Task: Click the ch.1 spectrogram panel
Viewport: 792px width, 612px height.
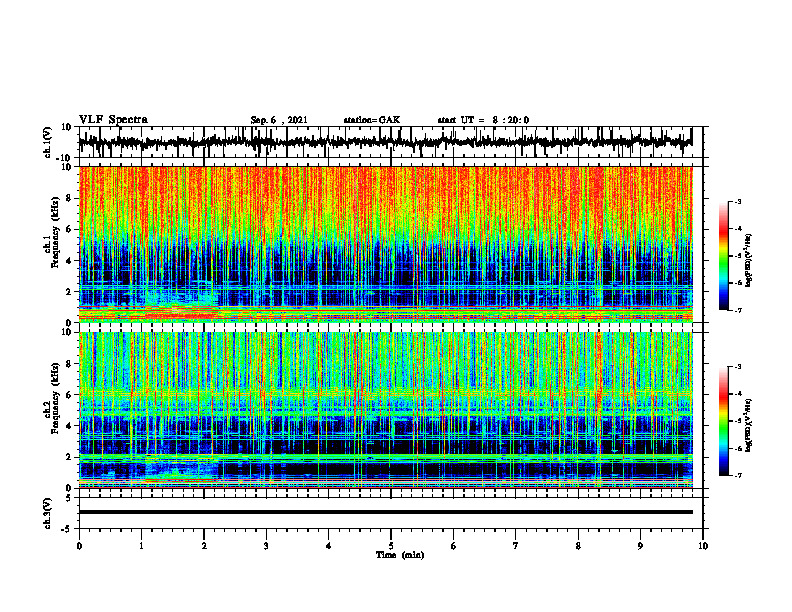Action: coord(386,244)
